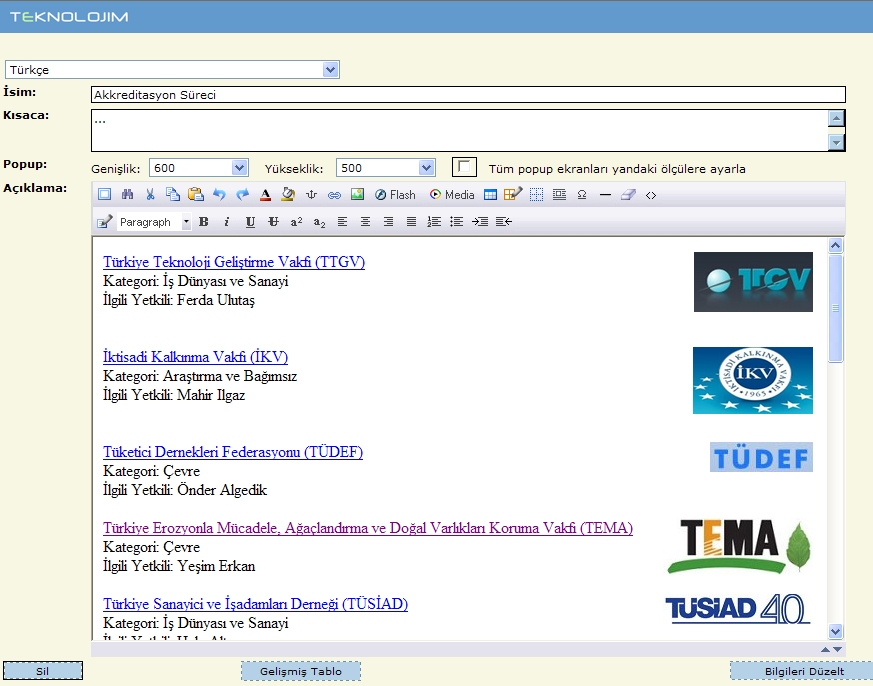Cut selection with scissors icon
The height and width of the screenshot is (686, 873).
[150, 194]
